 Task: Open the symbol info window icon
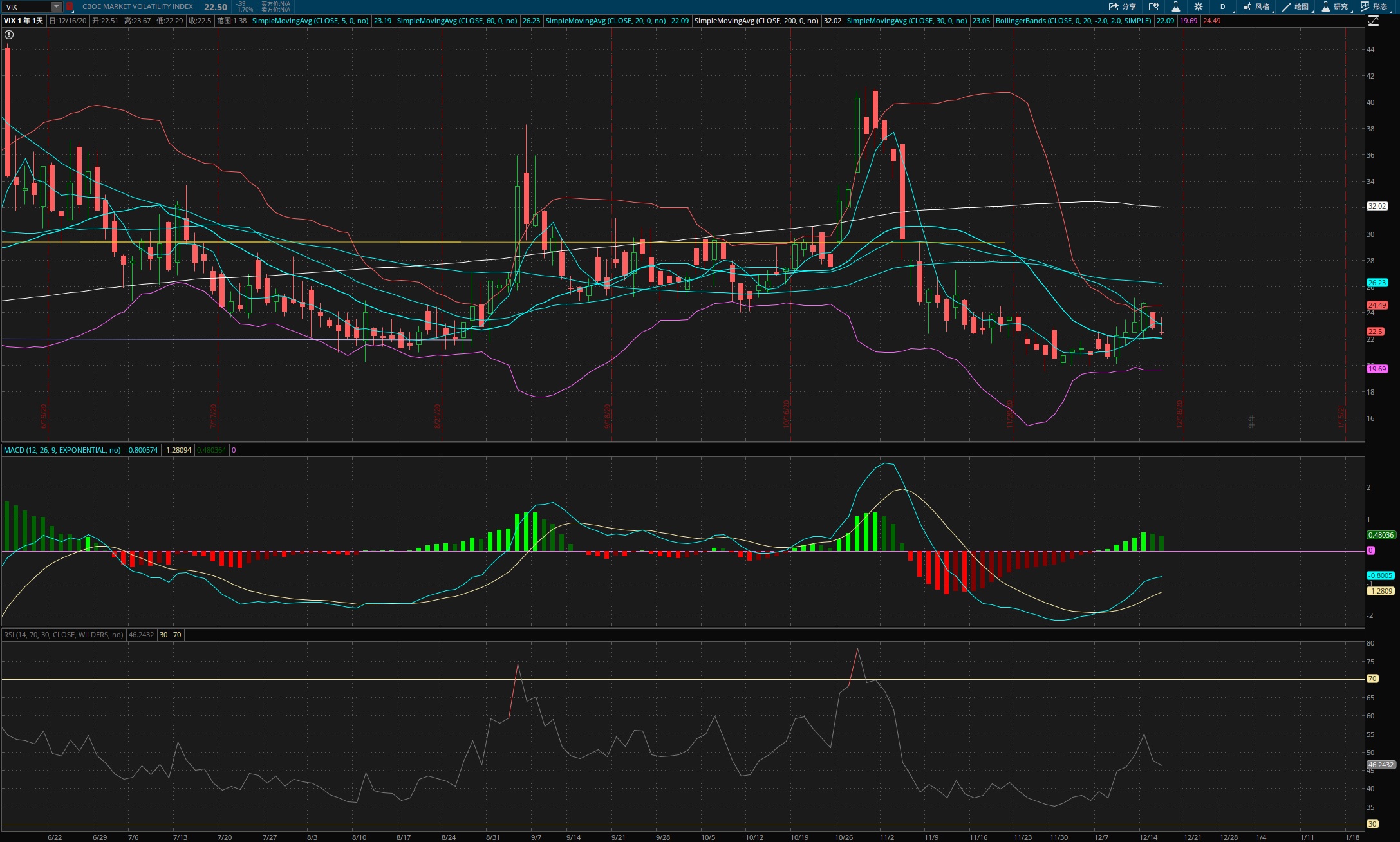pos(1153,6)
